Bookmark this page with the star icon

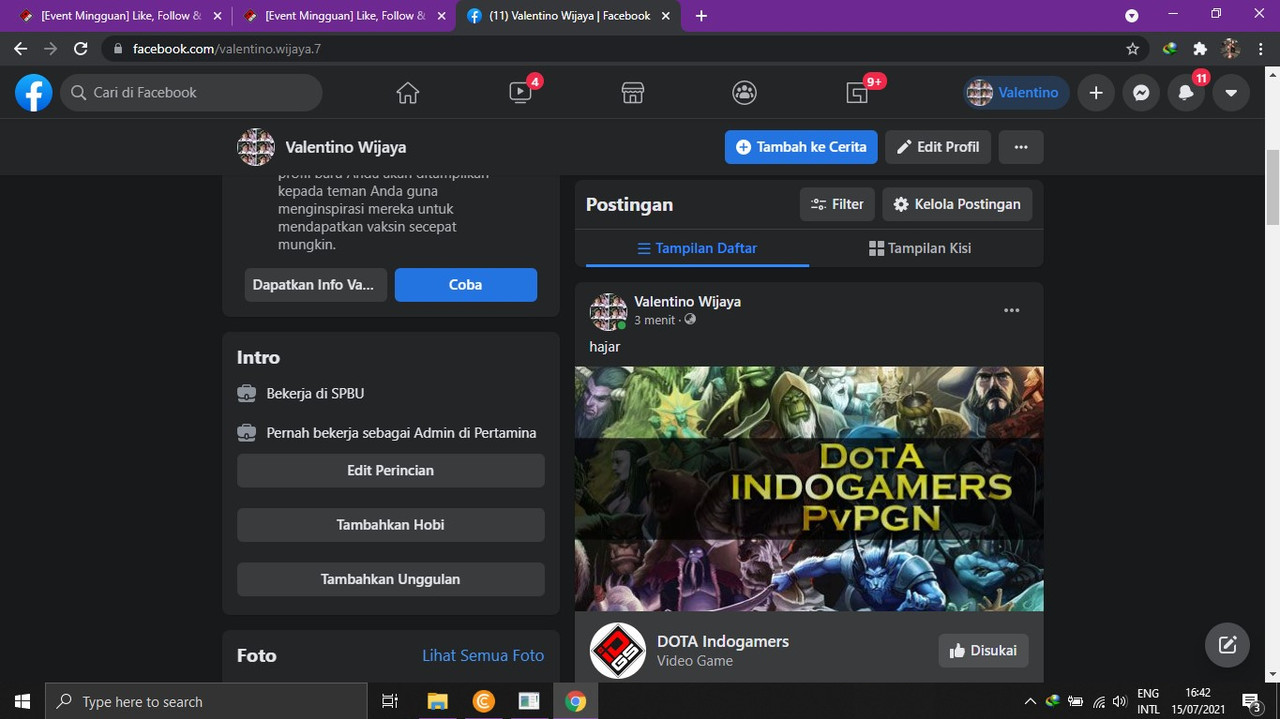pyautogui.click(x=1132, y=48)
